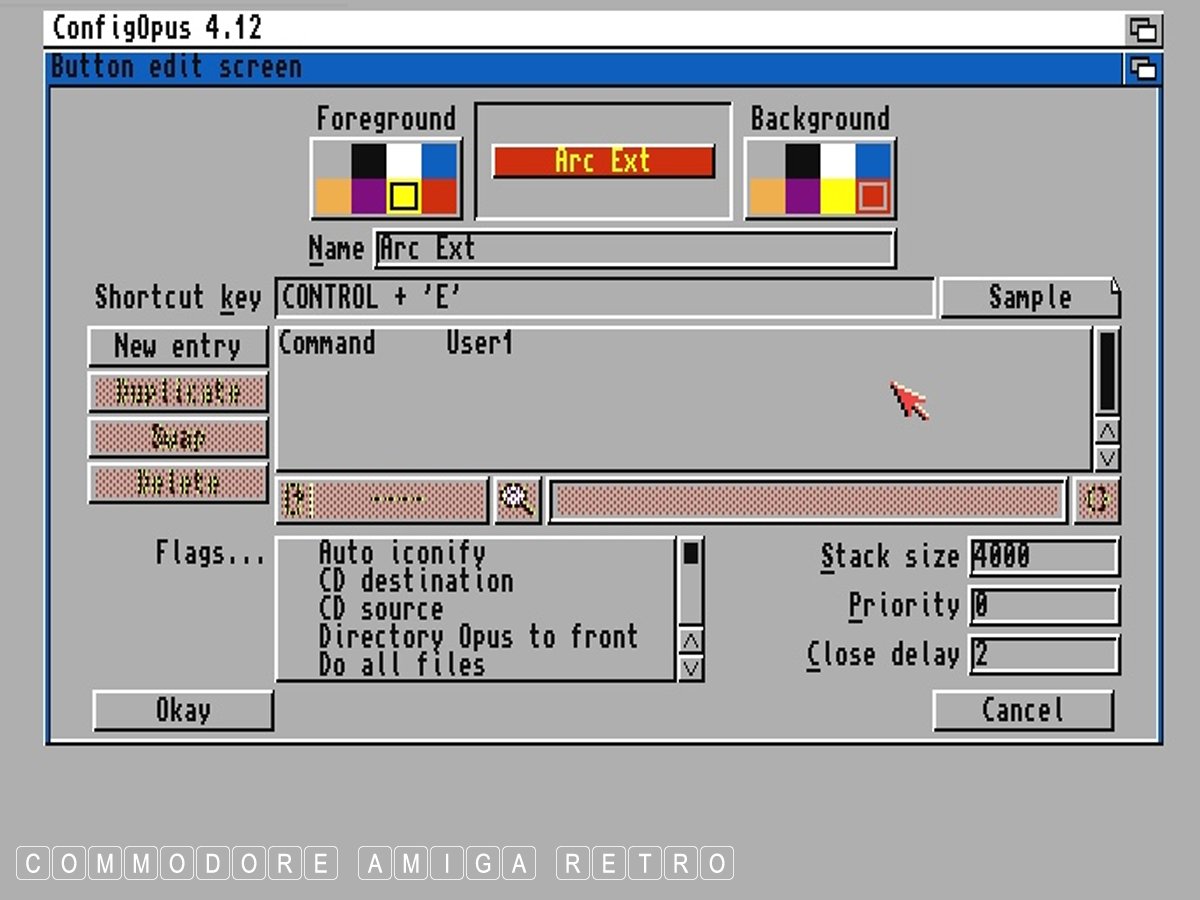Open the command type cycle gadget

click(x=382, y=500)
